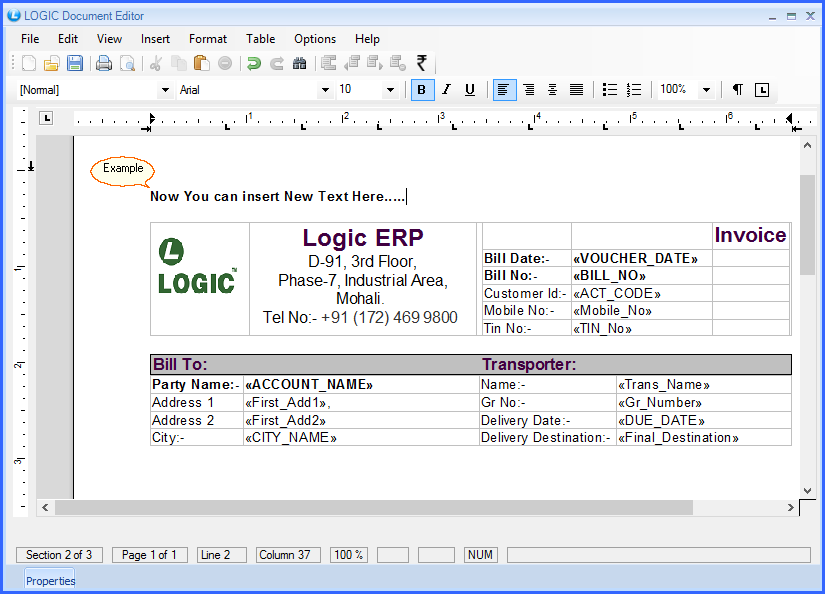Click the Example callout shape
The image size is (825, 594).
pyautogui.click(x=123, y=171)
